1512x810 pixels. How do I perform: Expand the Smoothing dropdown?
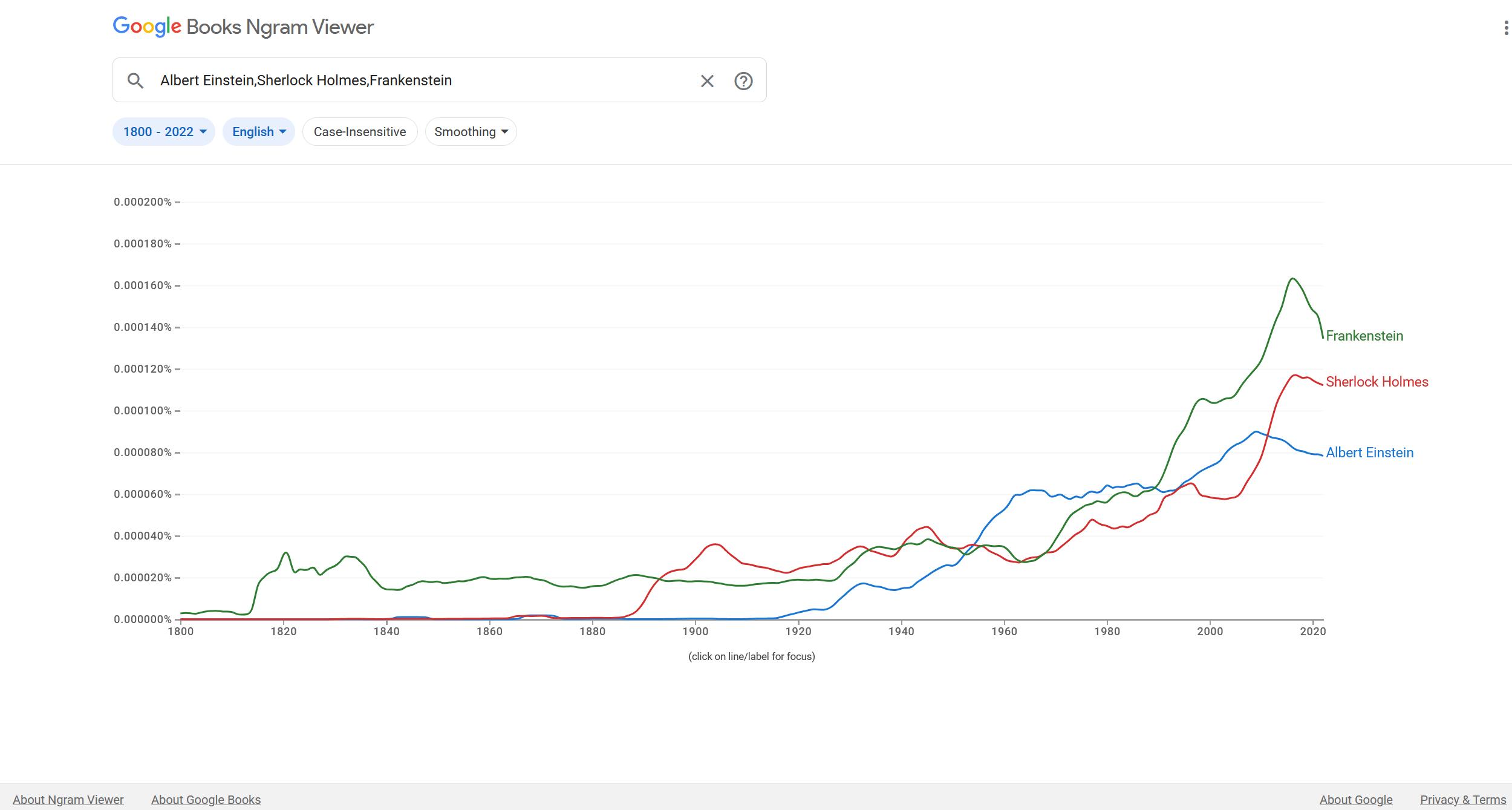tap(471, 132)
